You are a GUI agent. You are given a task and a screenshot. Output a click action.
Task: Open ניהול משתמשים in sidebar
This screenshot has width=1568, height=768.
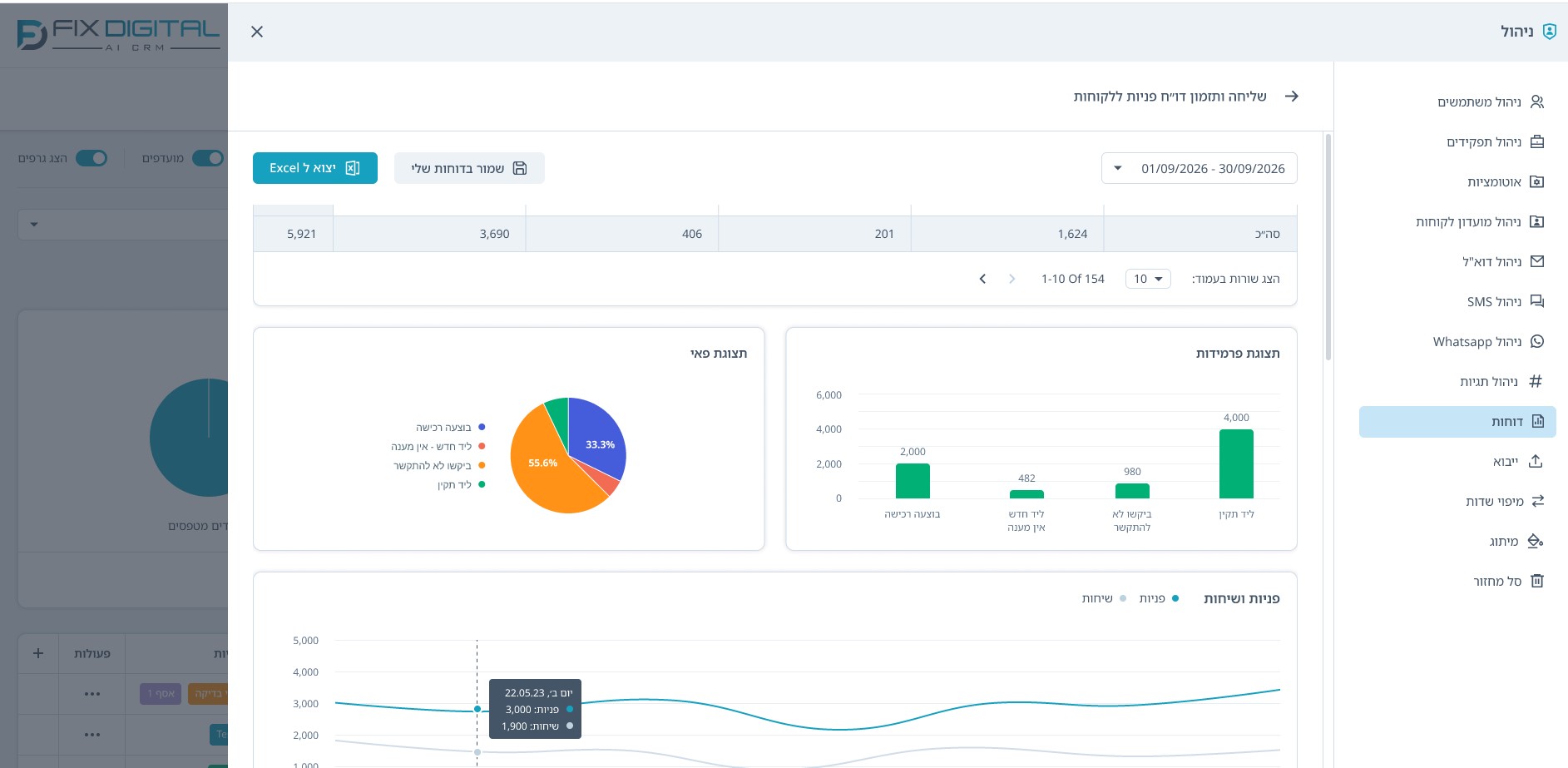coord(1490,102)
